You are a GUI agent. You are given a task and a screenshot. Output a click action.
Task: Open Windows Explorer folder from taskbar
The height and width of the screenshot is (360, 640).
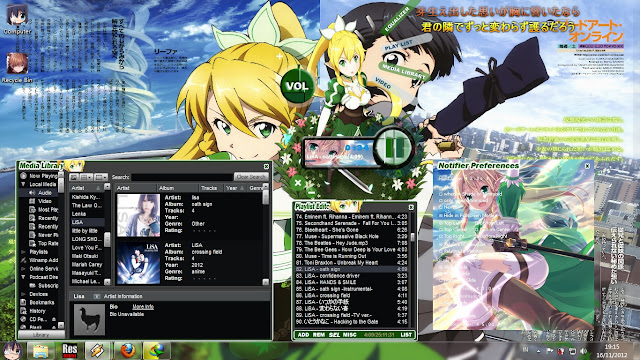[x=40, y=351]
